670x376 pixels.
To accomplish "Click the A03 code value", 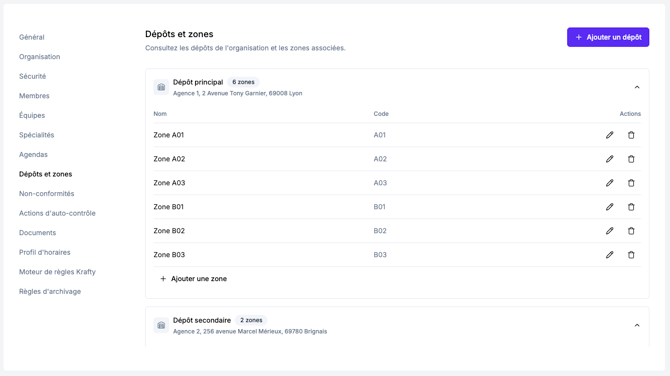I will pos(380,183).
